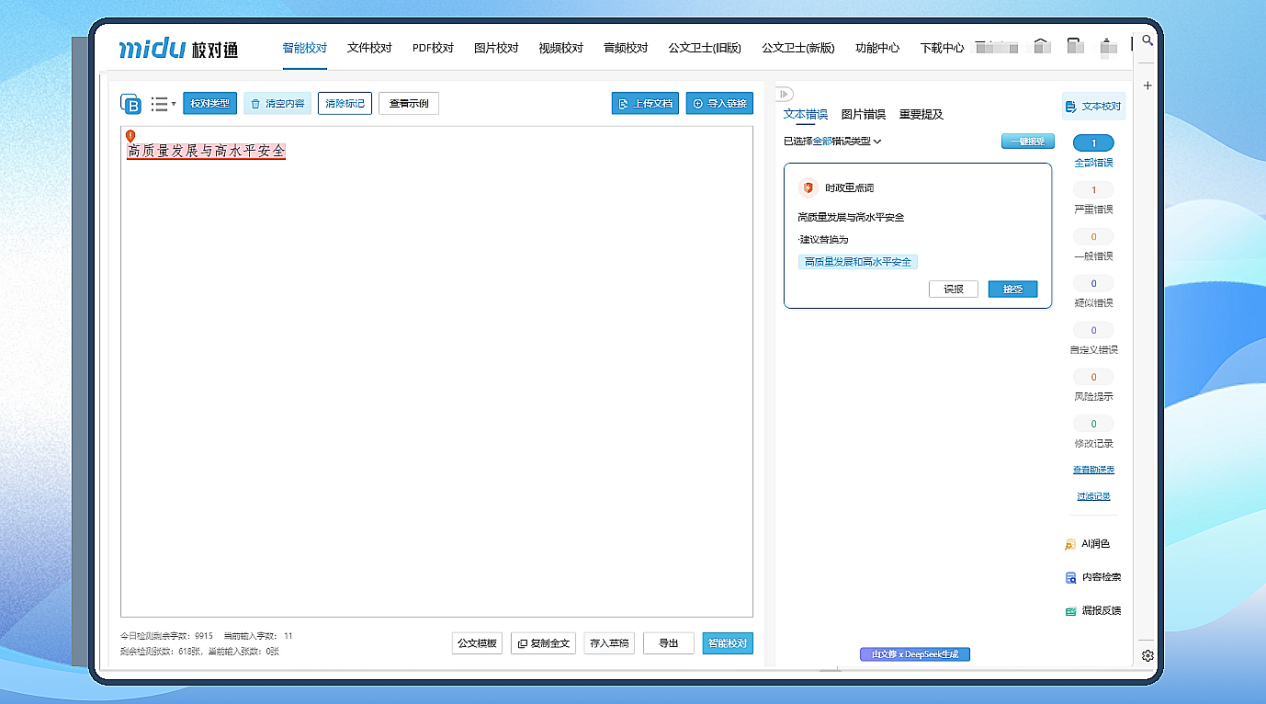Report false positive via 误报 button
Screen dimensions: 1266x704
click(x=953, y=288)
